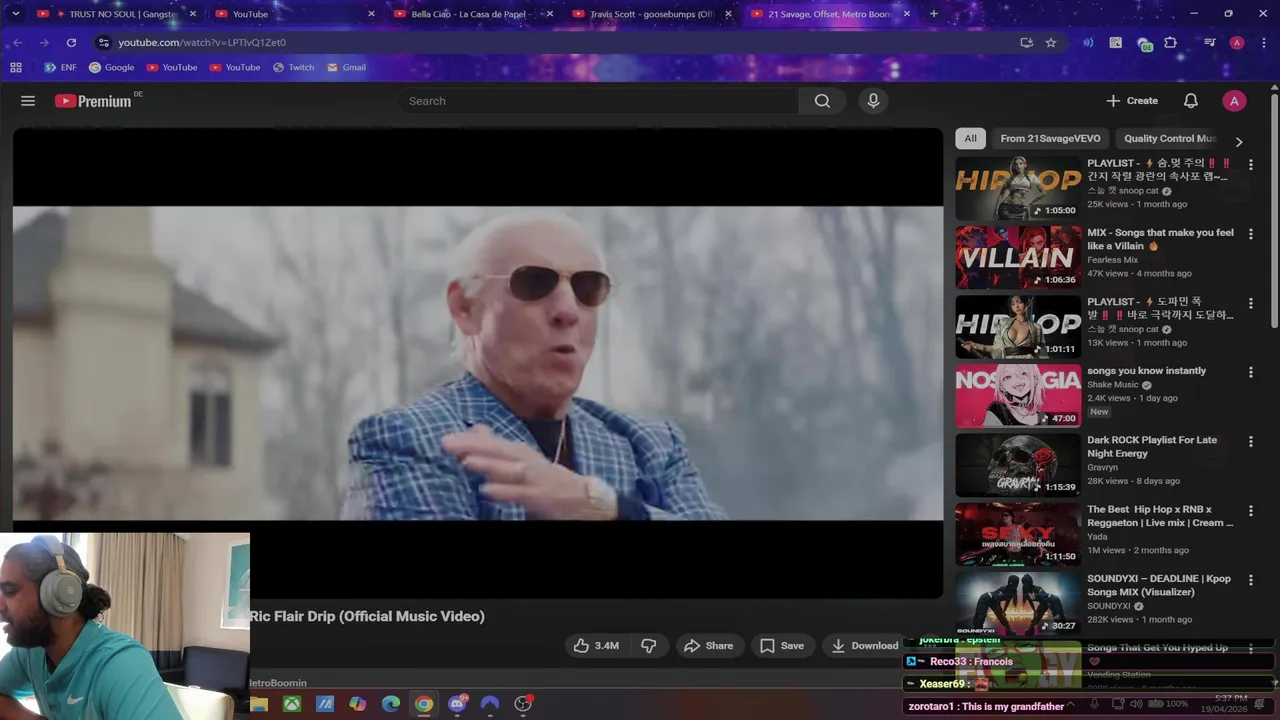The height and width of the screenshot is (720, 1280).
Task: Share the video
Action: click(708, 646)
